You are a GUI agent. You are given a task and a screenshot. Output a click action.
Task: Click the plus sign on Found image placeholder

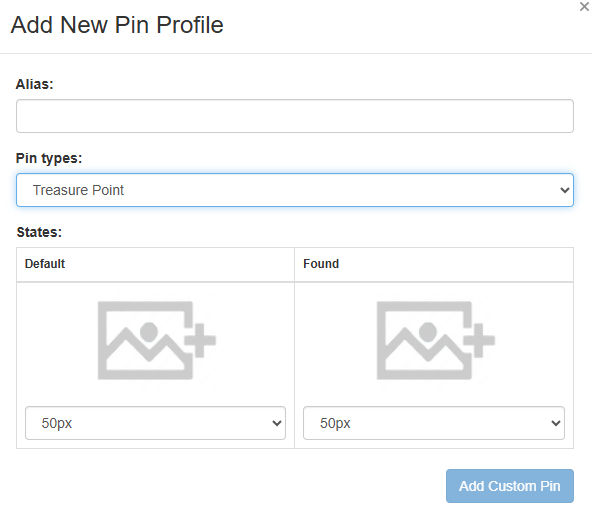click(x=479, y=340)
